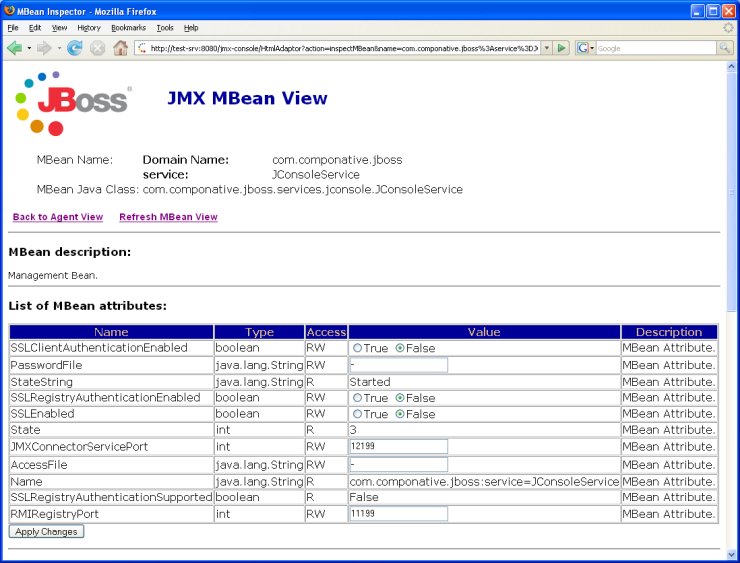Open the Tools menu

(165, 28)
